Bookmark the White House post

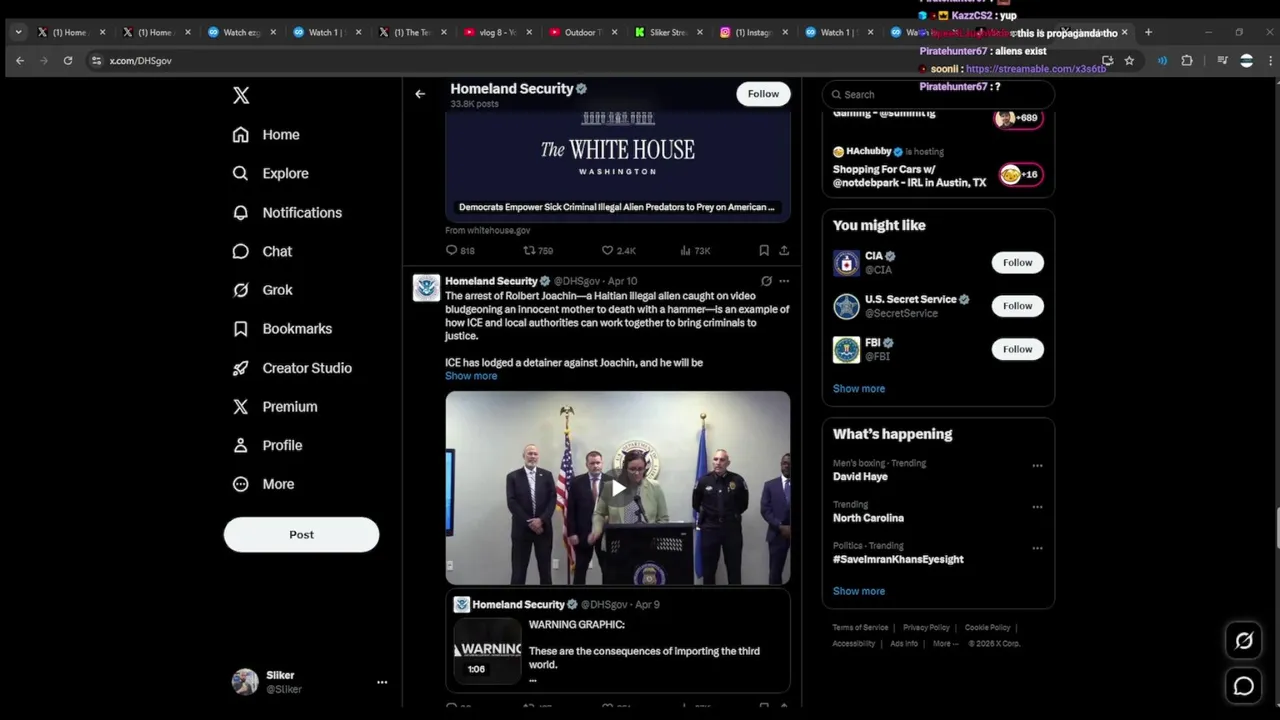[x=764, y=251]
